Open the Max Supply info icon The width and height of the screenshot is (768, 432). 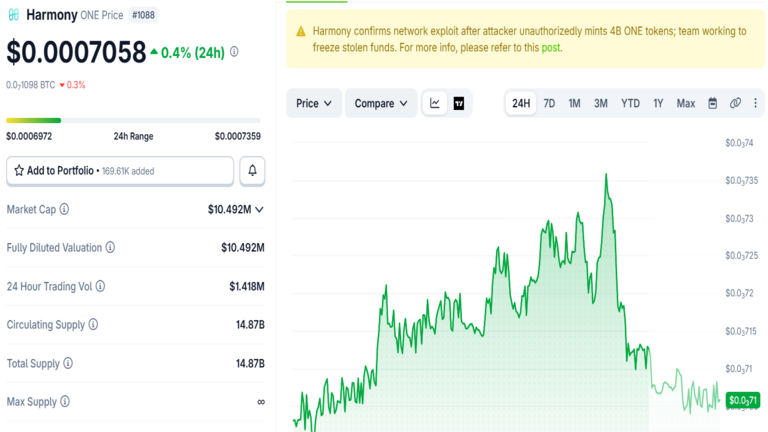65,402
